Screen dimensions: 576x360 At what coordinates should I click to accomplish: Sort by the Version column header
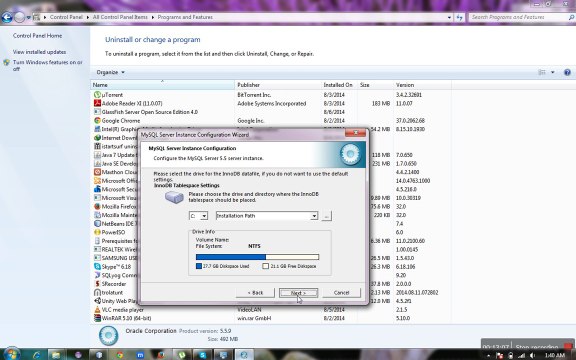coord(422,85)
